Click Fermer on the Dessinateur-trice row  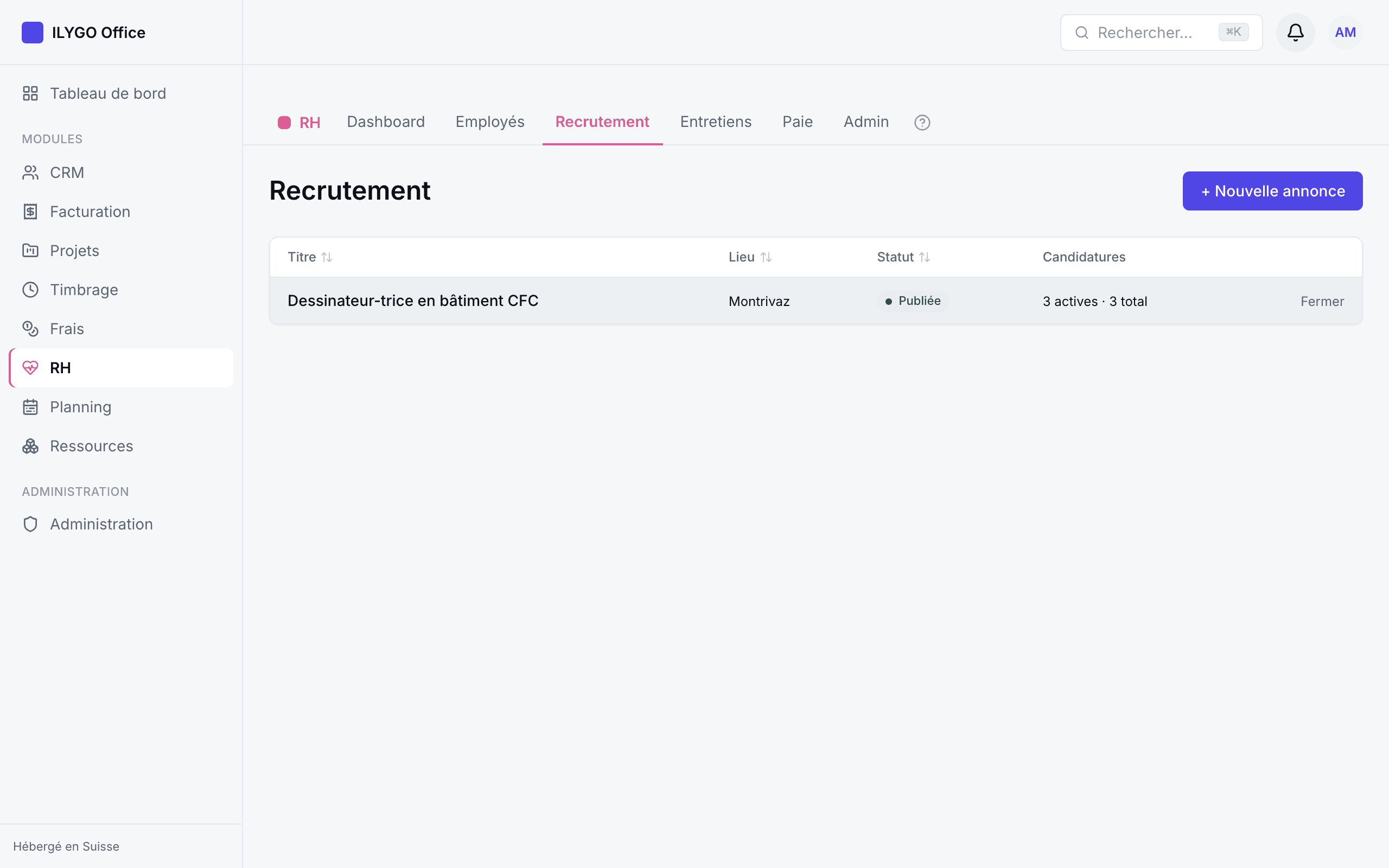tap(1322, 302)
